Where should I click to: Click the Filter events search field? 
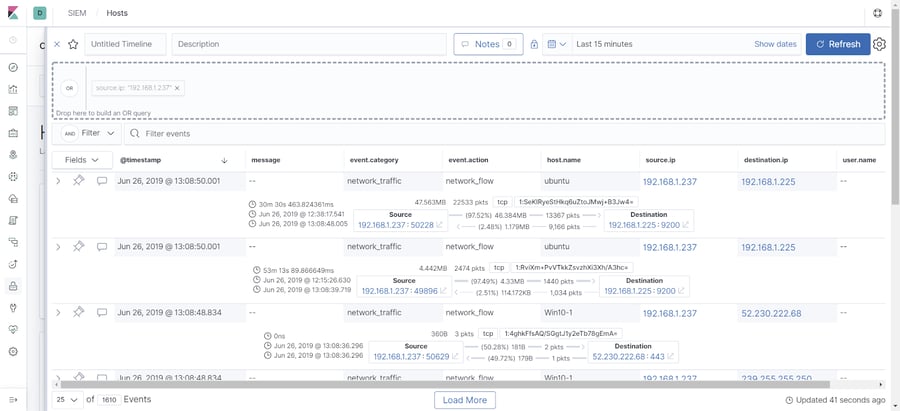pos(505,133)
